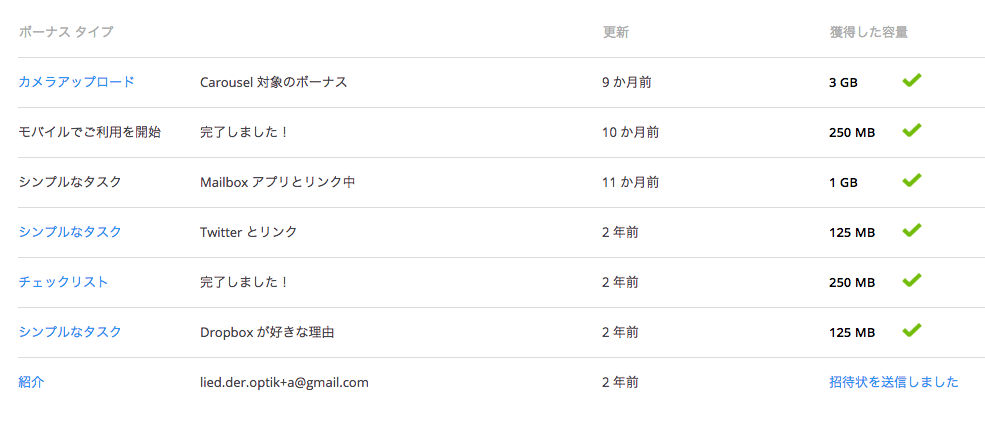Click checkmark in the チェックリスト row
The image size is (985, 426).
(912, 280)
